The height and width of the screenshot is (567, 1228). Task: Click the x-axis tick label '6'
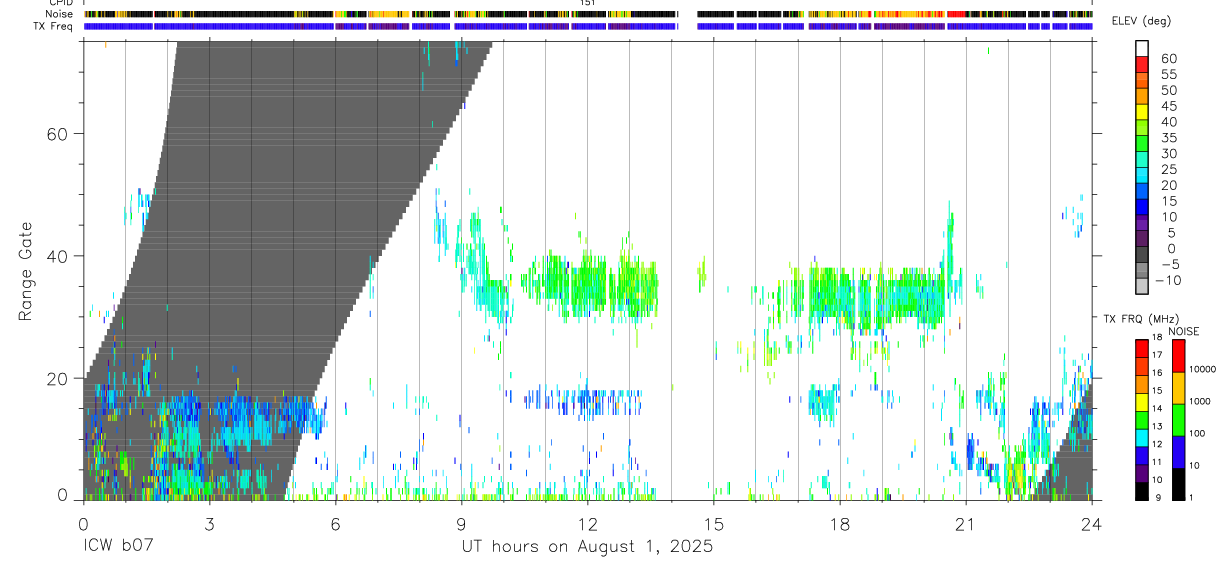point(335,523)
